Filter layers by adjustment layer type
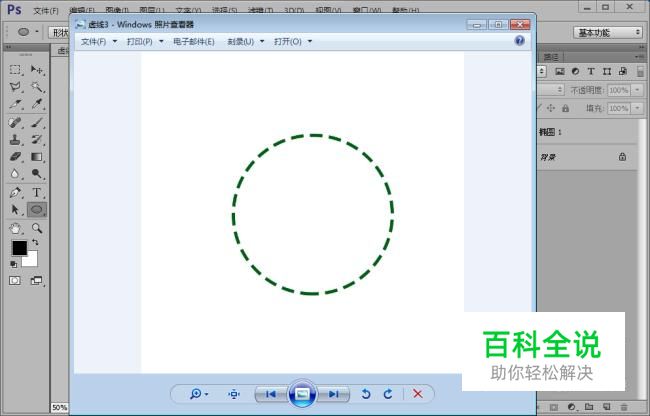The height and width of the screenshot is (416, 650). click(575, 71)
